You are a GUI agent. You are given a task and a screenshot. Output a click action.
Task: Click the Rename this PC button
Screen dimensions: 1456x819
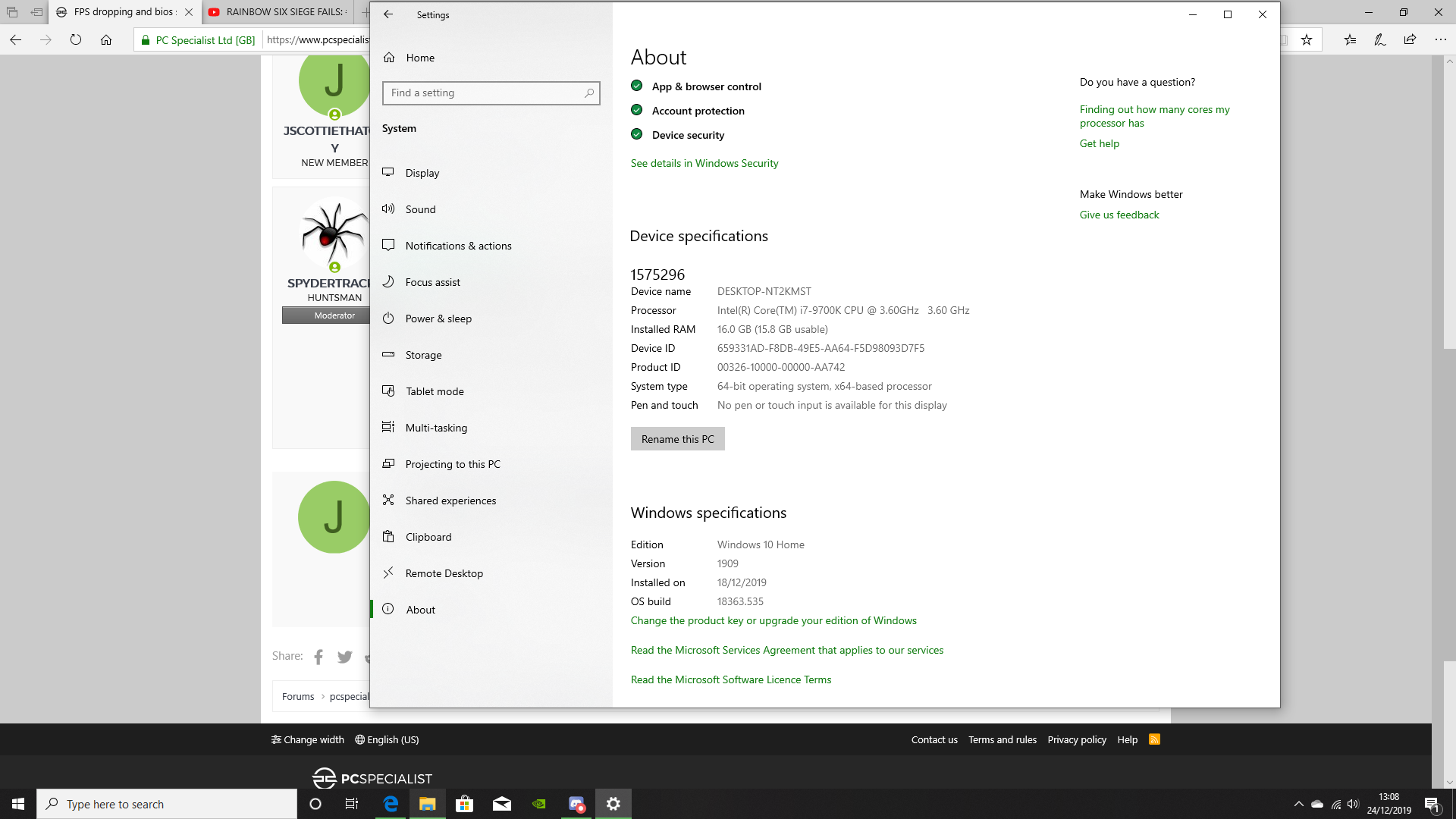(678, 439)
